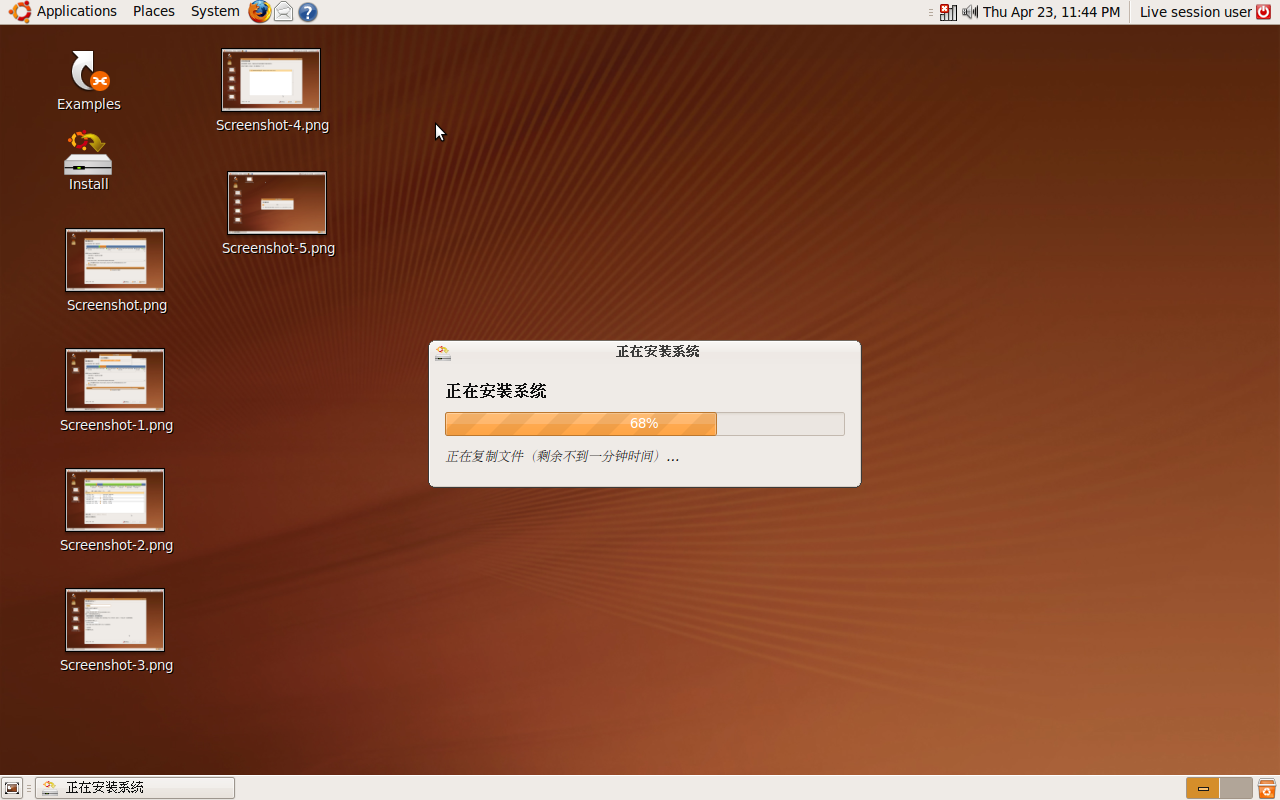
Task: Select the Install desktop icon
Action: (88, 161)
